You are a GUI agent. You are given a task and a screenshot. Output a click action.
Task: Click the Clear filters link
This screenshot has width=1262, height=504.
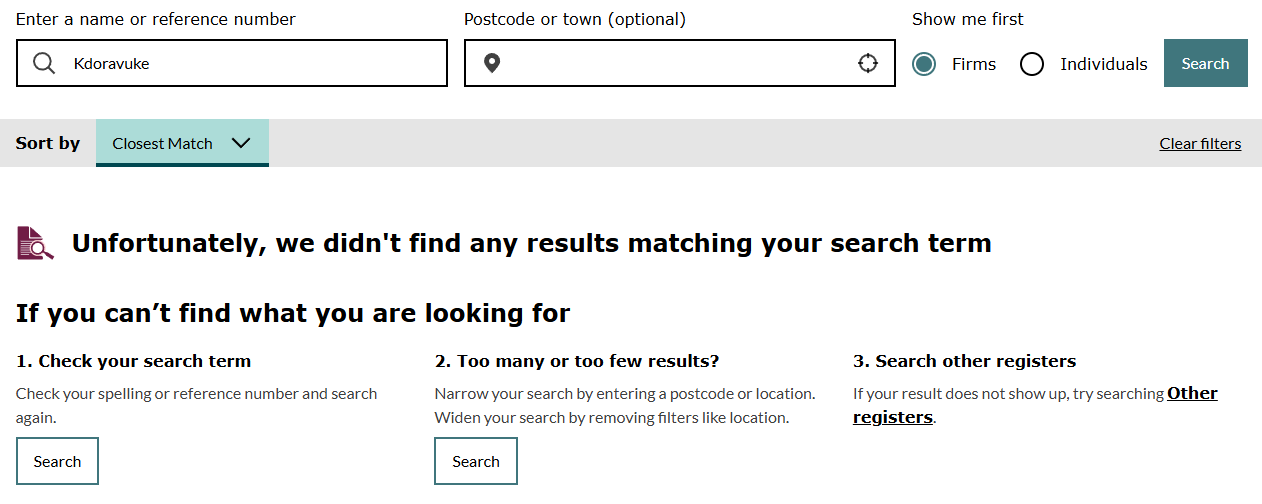pyautogui.click(x=1200, y=144)
